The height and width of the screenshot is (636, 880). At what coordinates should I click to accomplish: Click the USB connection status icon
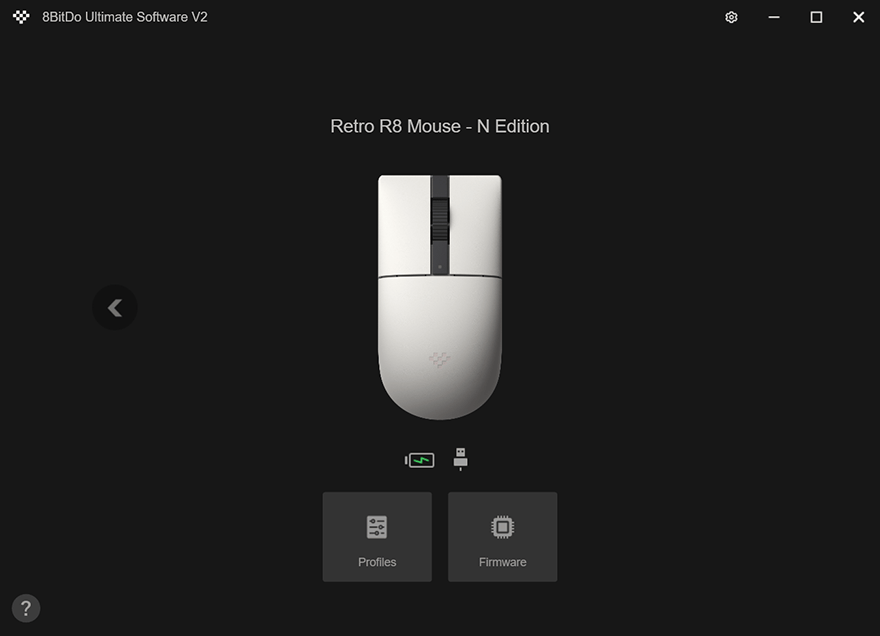[460, 459]
